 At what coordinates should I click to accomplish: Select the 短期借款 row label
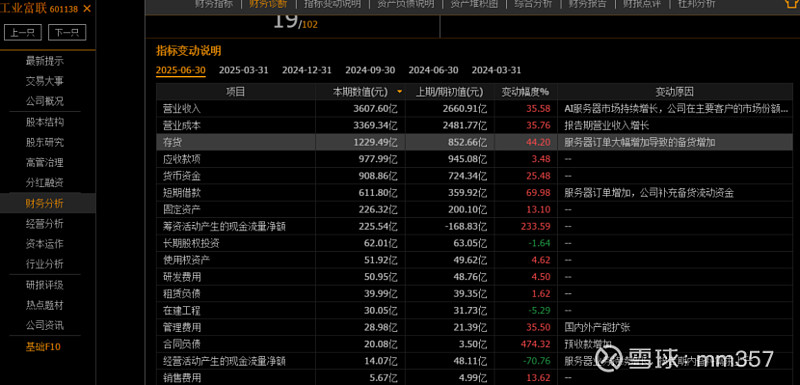coord(182,193)
